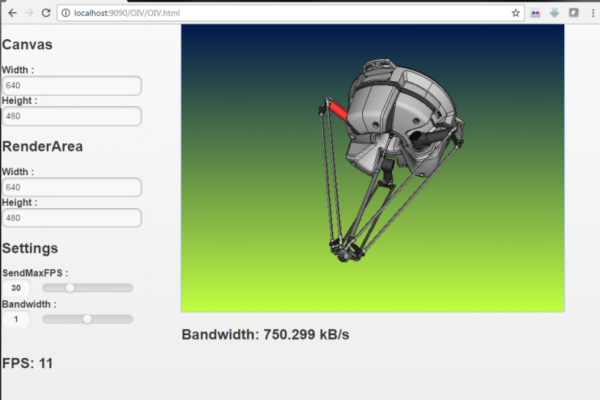Select the Bandwidth value box showing 1

(16, 319)
